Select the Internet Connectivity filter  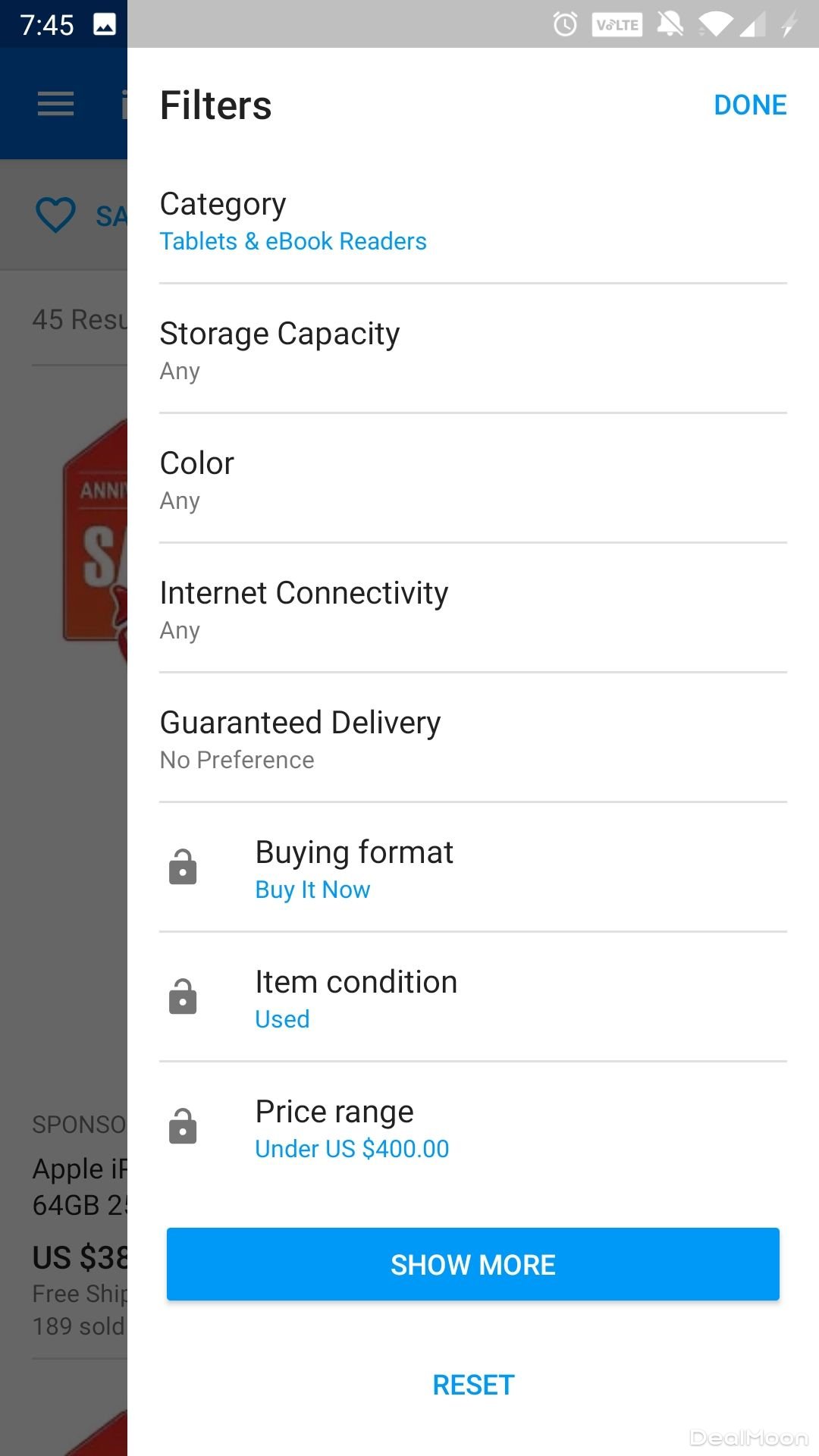pos(472,609)
